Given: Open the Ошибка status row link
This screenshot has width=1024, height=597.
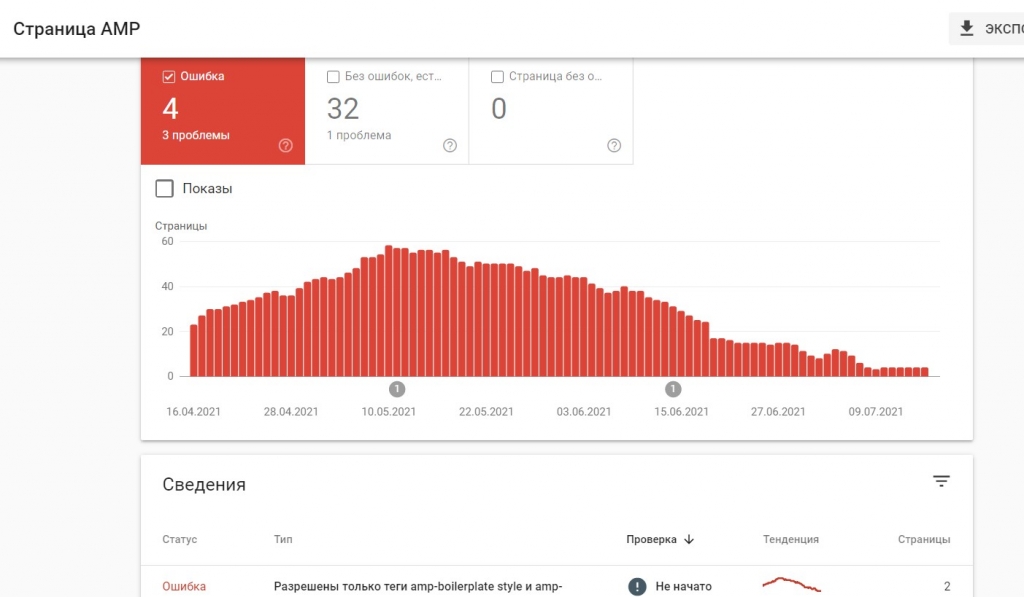Looking at the screenshot, I should pyautogui.click(x=184, y=587).
